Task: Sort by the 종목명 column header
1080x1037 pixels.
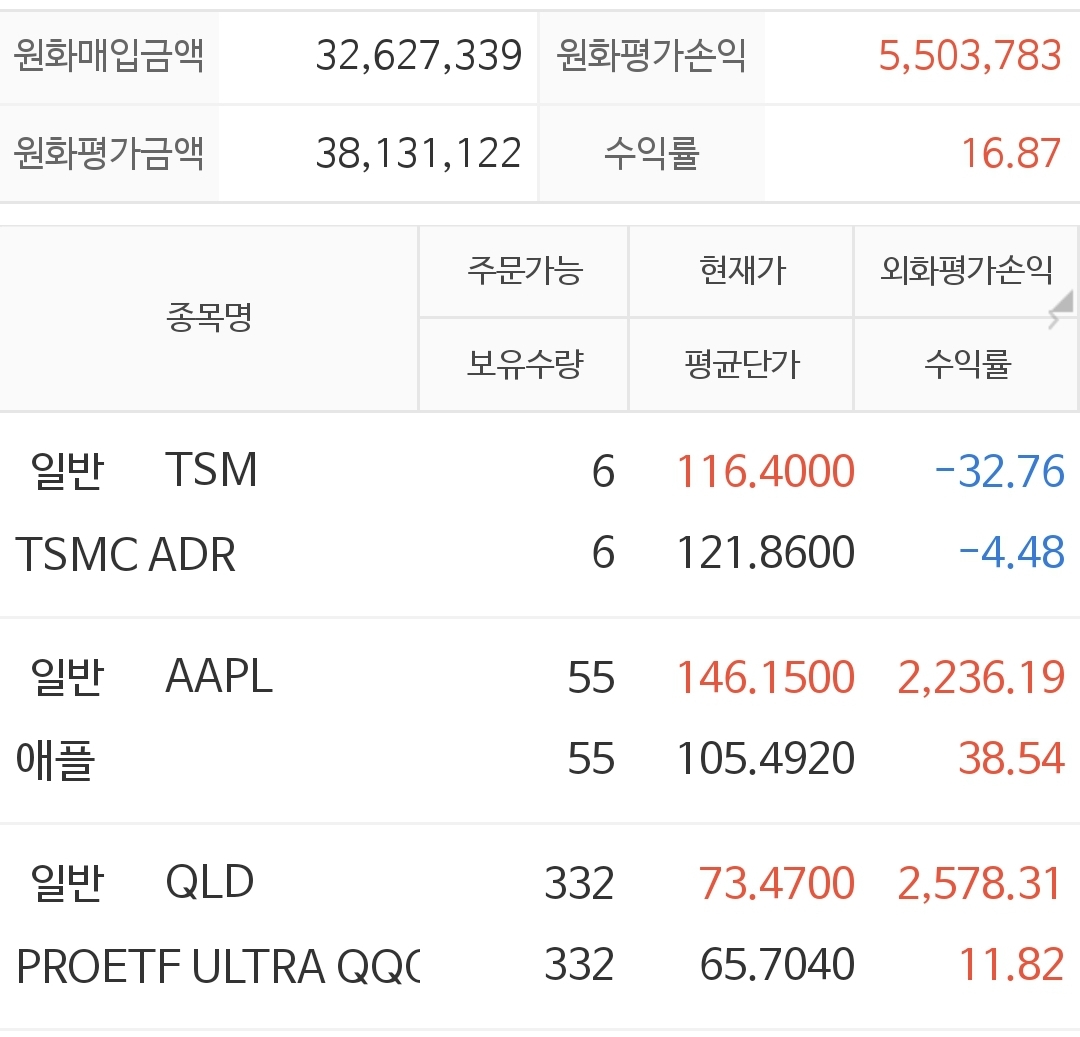Action: point(209,318)
